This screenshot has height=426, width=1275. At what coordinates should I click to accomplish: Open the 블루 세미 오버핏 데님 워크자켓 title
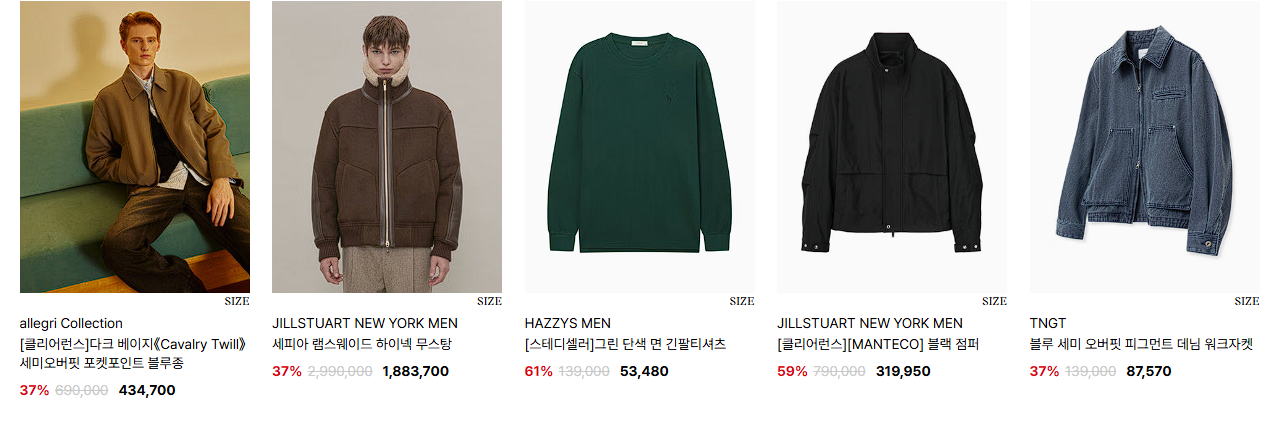pos(1141,344)
